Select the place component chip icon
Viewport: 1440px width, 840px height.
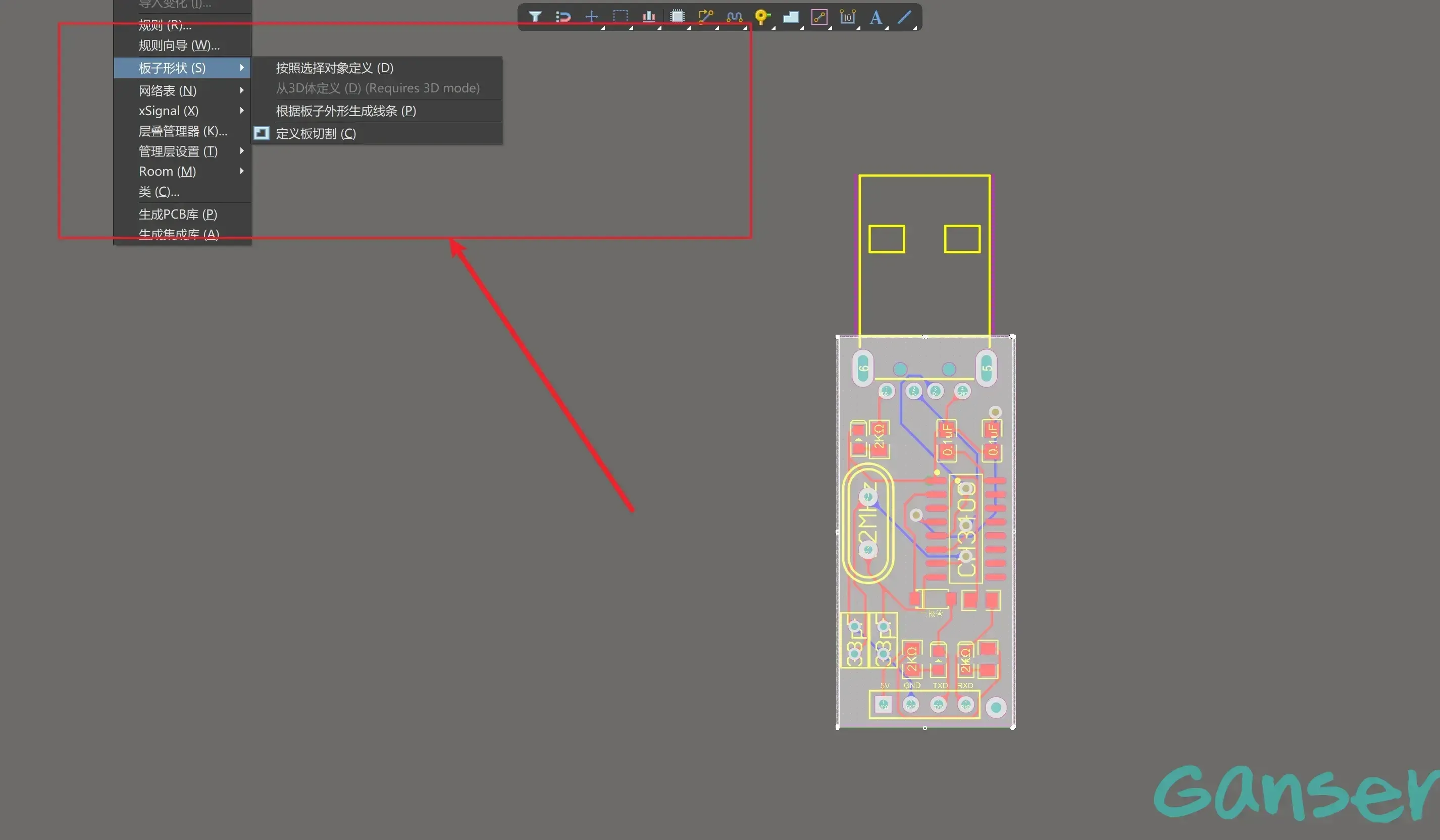click(677, 17)
